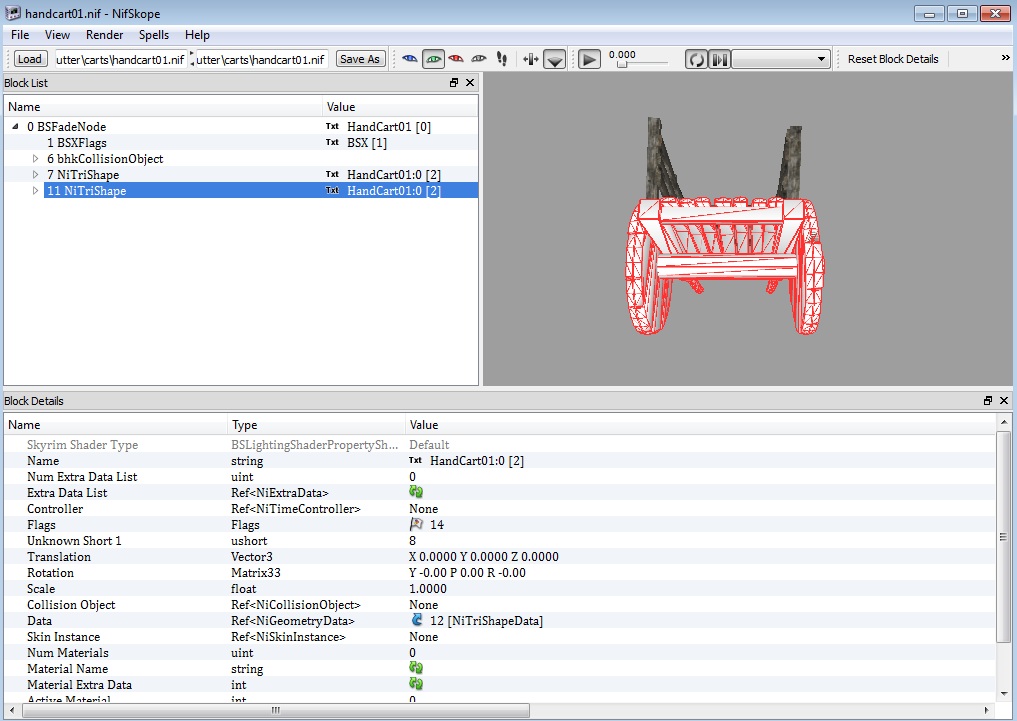The image size is (1017, 721).
Task: Click Txt icon beside HandCart01 [0]
Action: point(332,126)
